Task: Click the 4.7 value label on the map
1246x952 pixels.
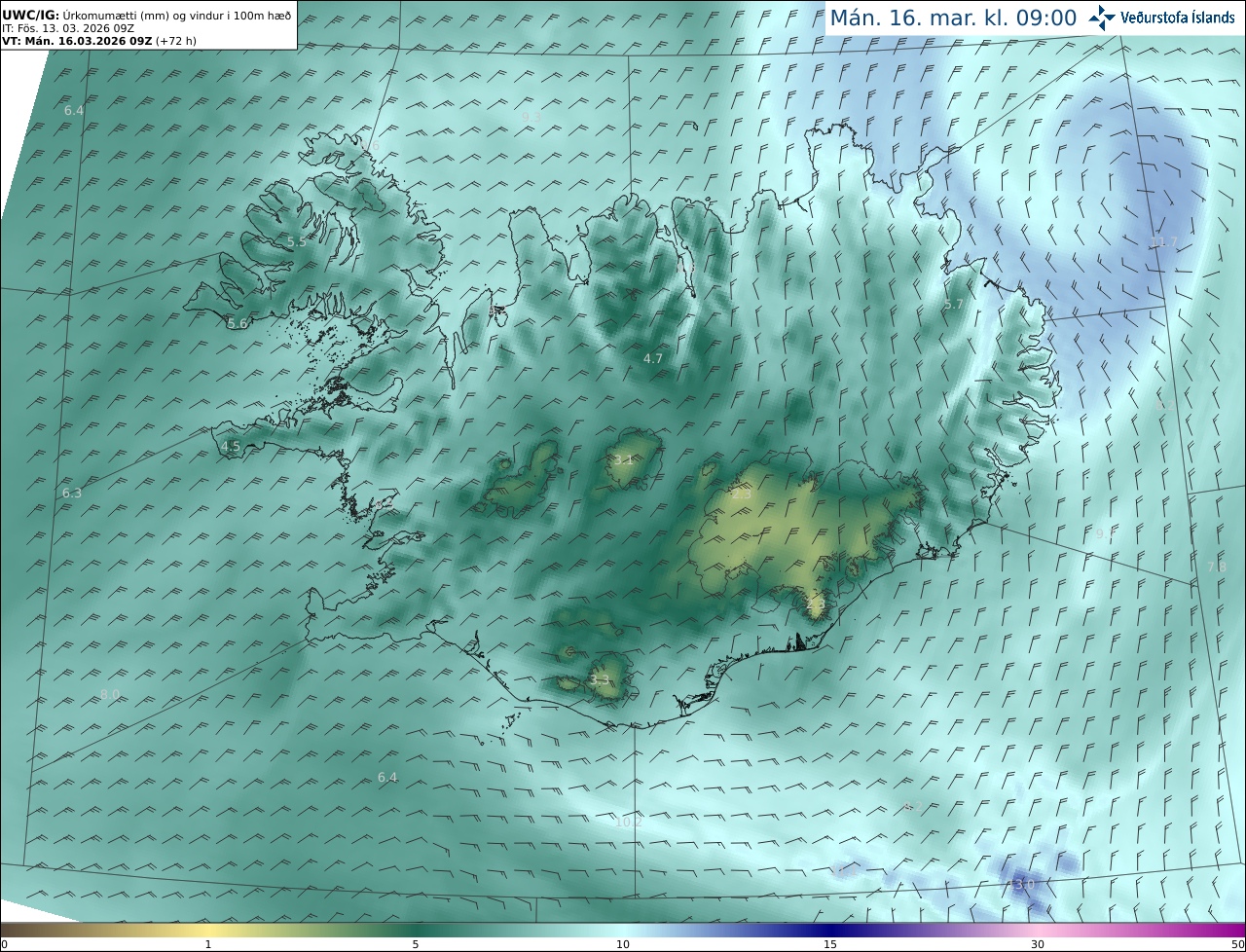Action: (652, 358)
